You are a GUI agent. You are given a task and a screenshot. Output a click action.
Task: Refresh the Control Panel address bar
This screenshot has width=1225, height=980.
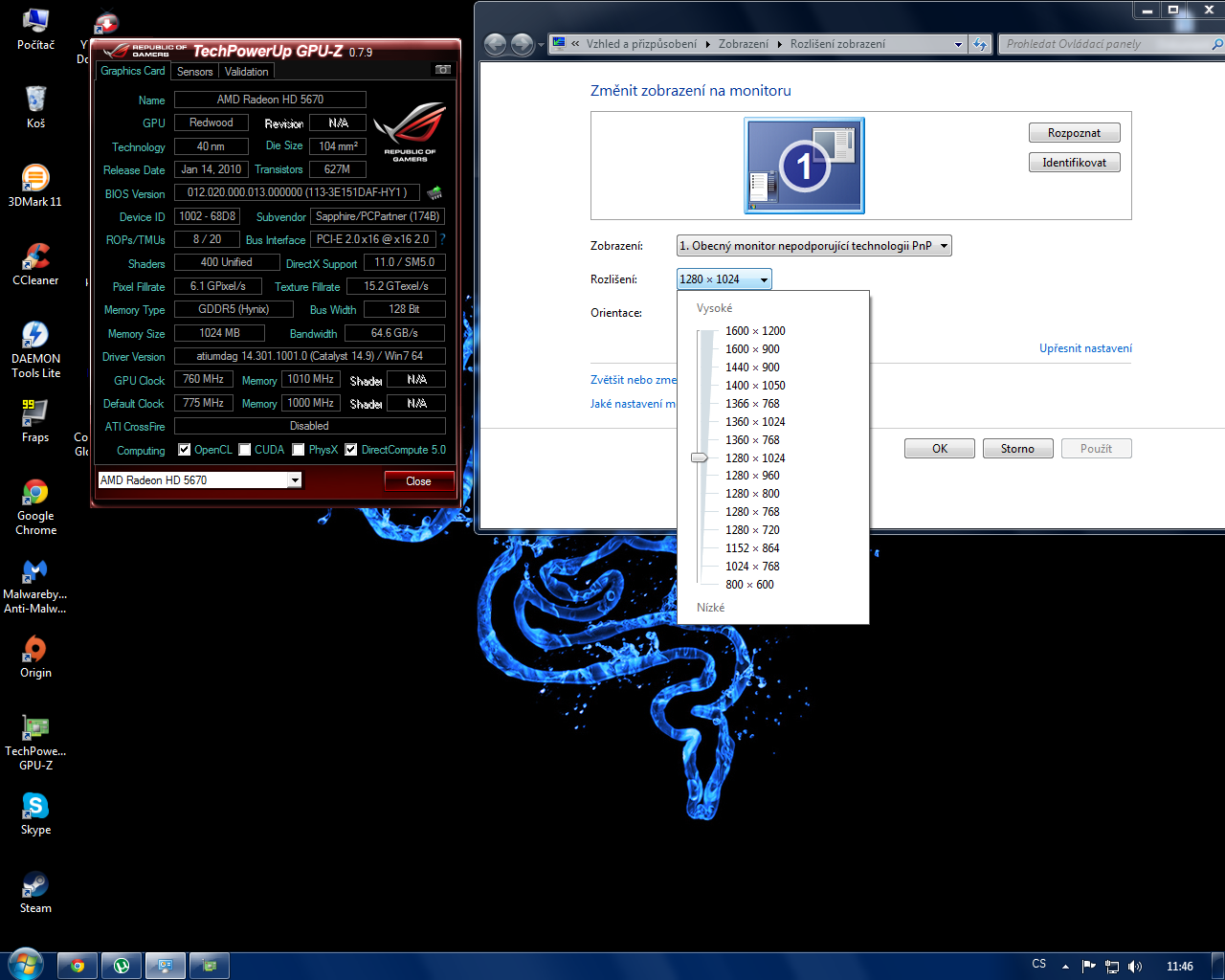[x=979, y=44]
